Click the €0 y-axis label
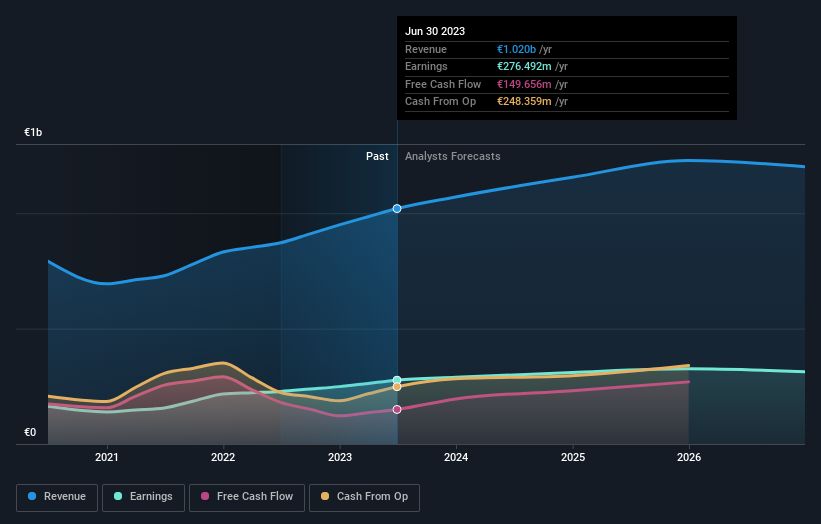Screen dimensions: 821x524 30,432
